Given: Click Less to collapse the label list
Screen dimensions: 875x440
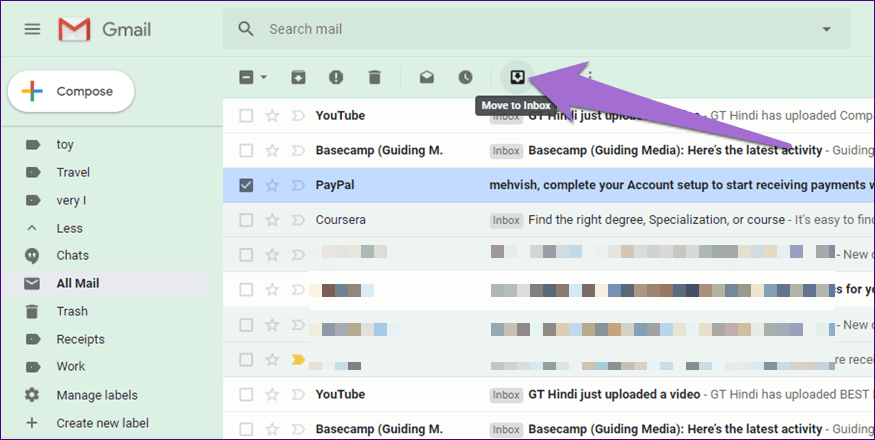Looking at the screenshot, I should coord(69,228).
